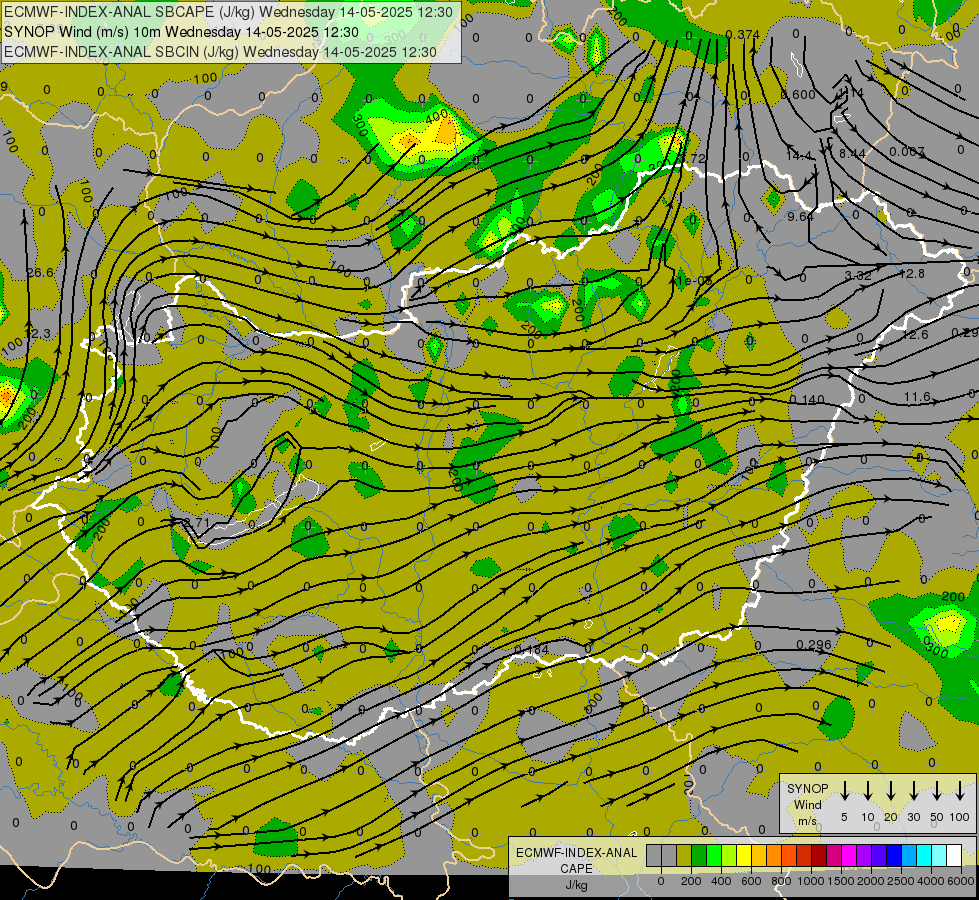This screenshot has width=979, height=900.
Task: Click the 0.600 value on the map
Action: [798, 94]
